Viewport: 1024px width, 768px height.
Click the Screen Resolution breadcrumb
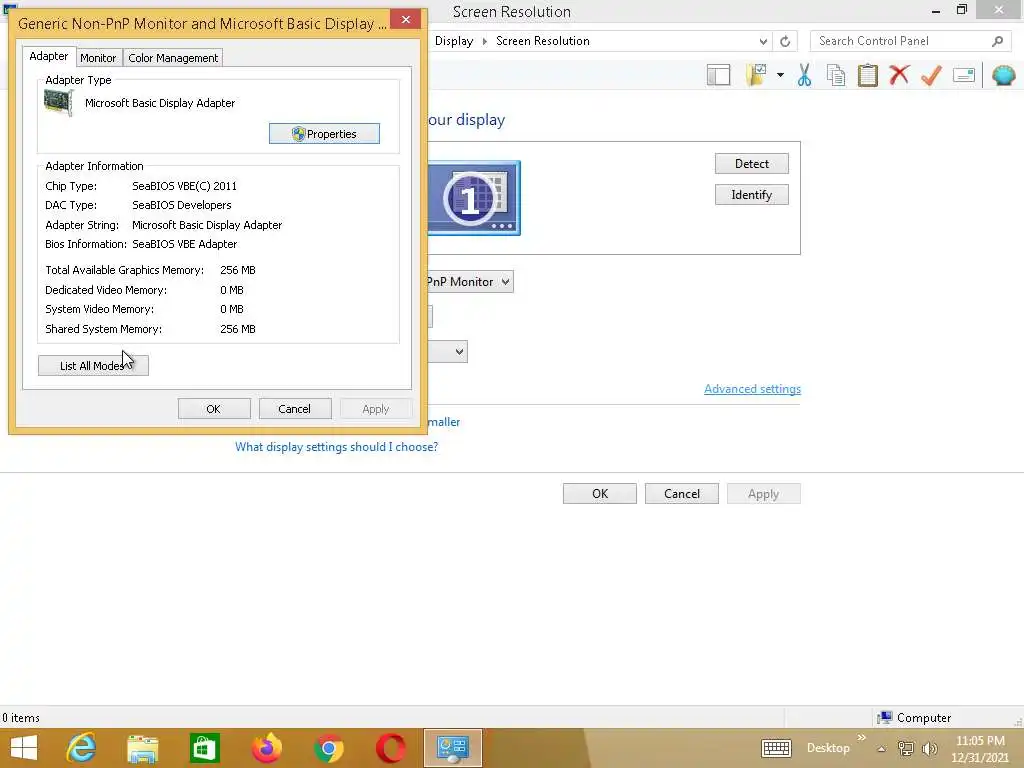coord(543,41)
